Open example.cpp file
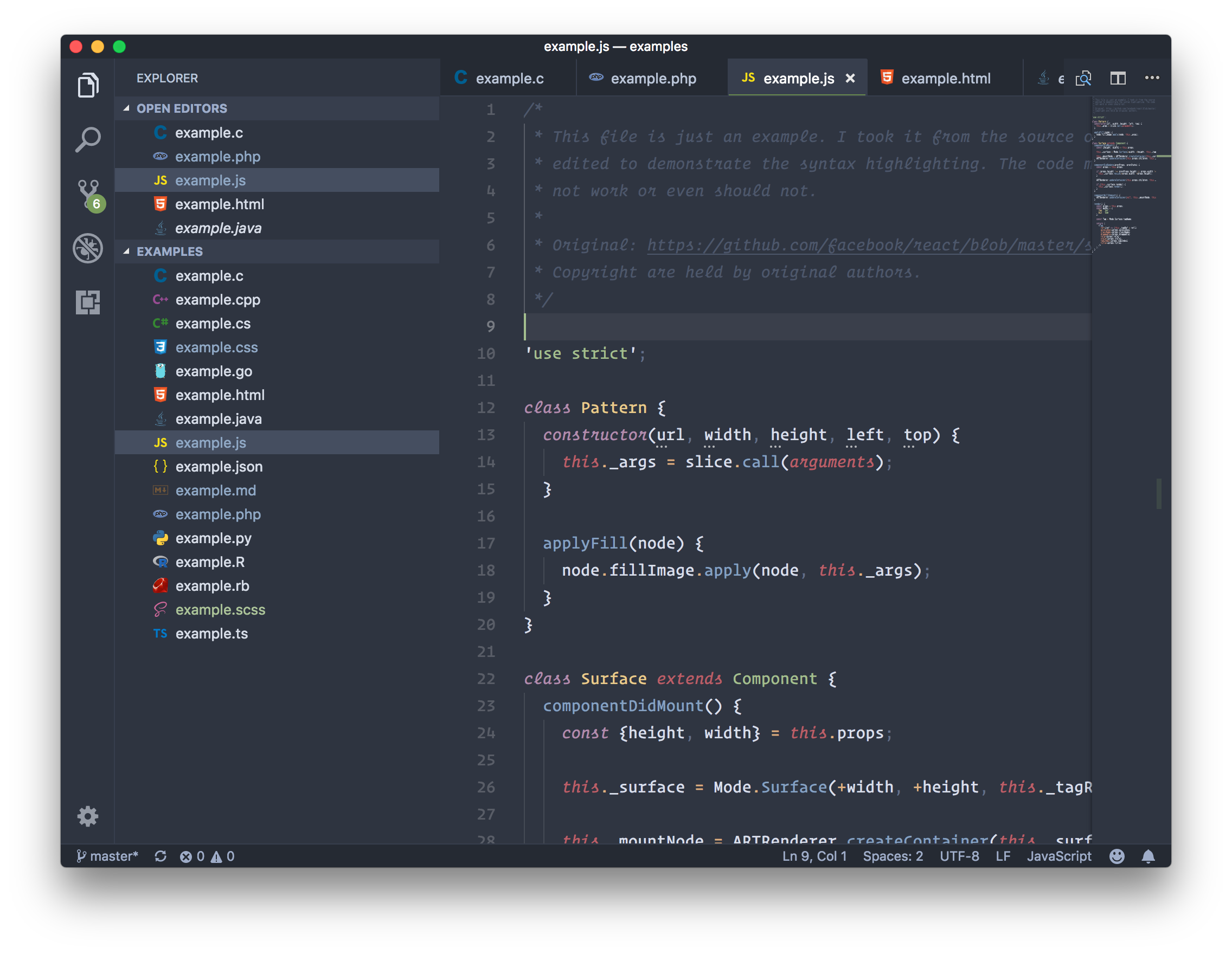 277,299
